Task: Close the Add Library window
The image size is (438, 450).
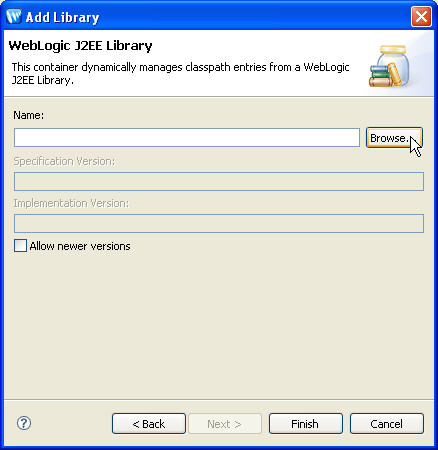Action: (421, 16)
